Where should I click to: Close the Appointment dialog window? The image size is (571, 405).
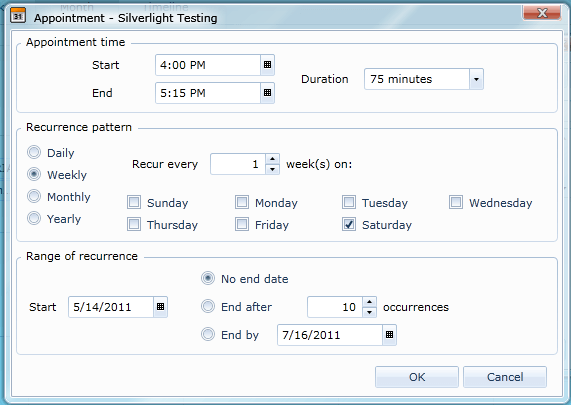coord(542,13)
